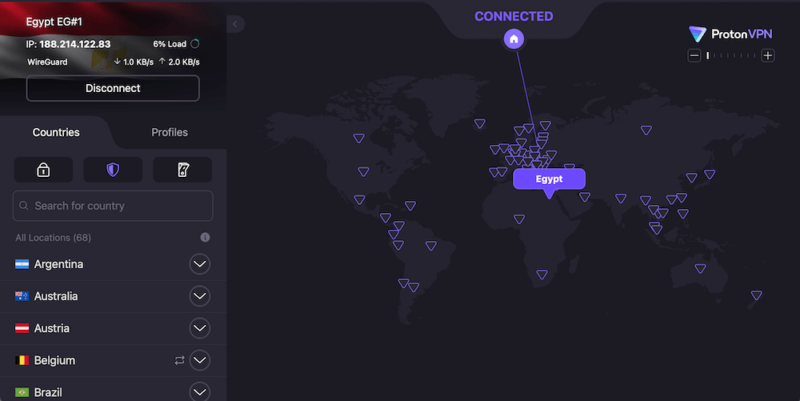Select the South Korea map marker
The image size is (800, 401).
692,178
